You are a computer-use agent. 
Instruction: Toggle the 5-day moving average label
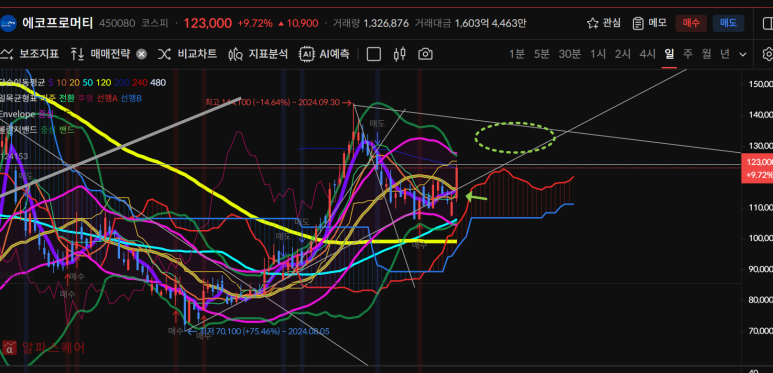tap(51, 83)
